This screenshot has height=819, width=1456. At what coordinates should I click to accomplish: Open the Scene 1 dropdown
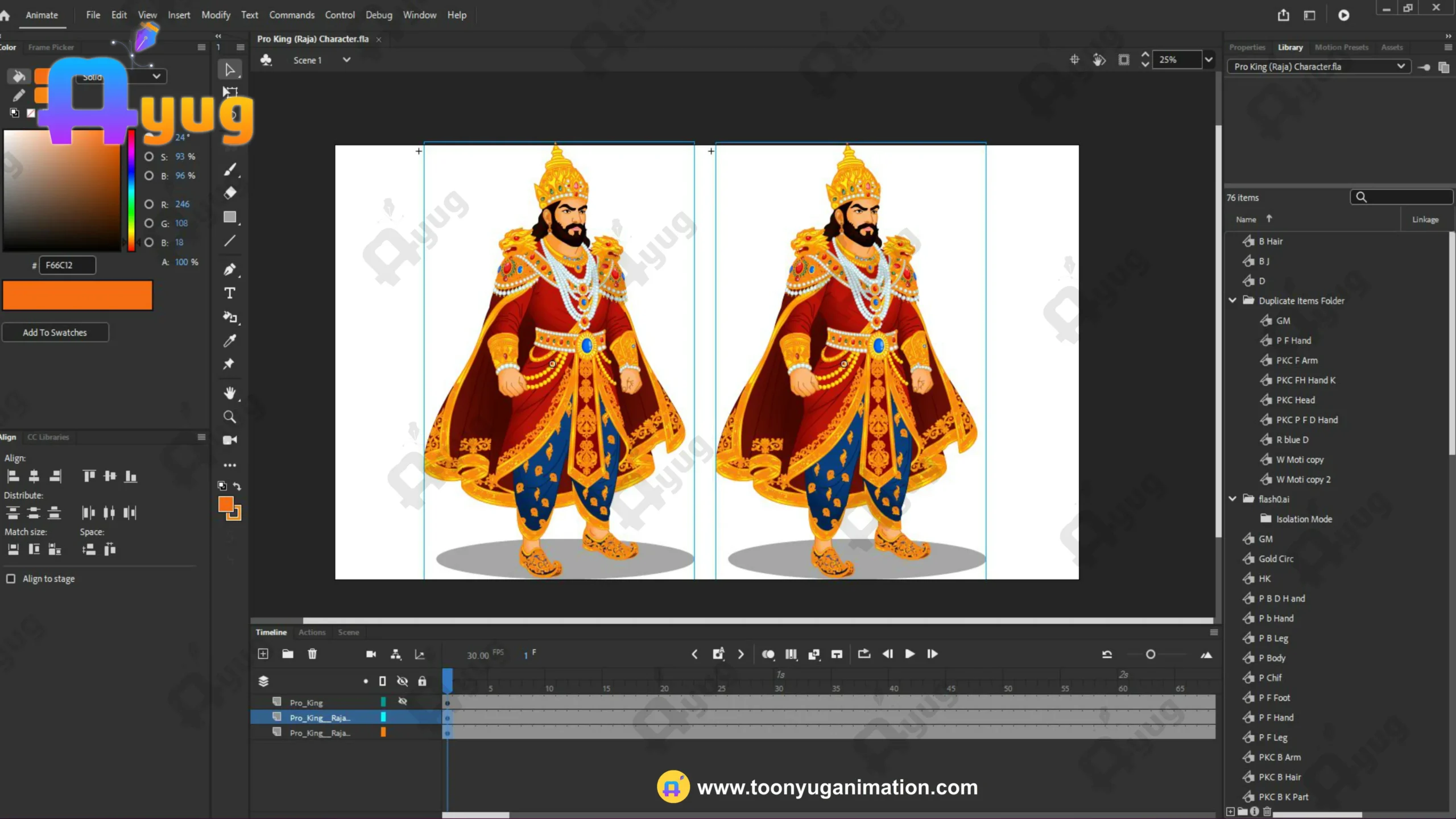pyautogui.click(x=346, y=60)
